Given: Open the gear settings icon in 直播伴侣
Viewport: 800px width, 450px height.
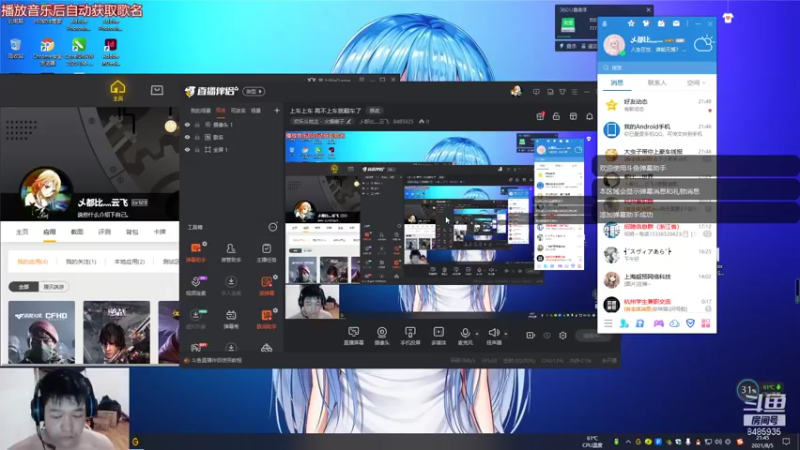Looking at the screenshot, I should [x=563, y=335].
